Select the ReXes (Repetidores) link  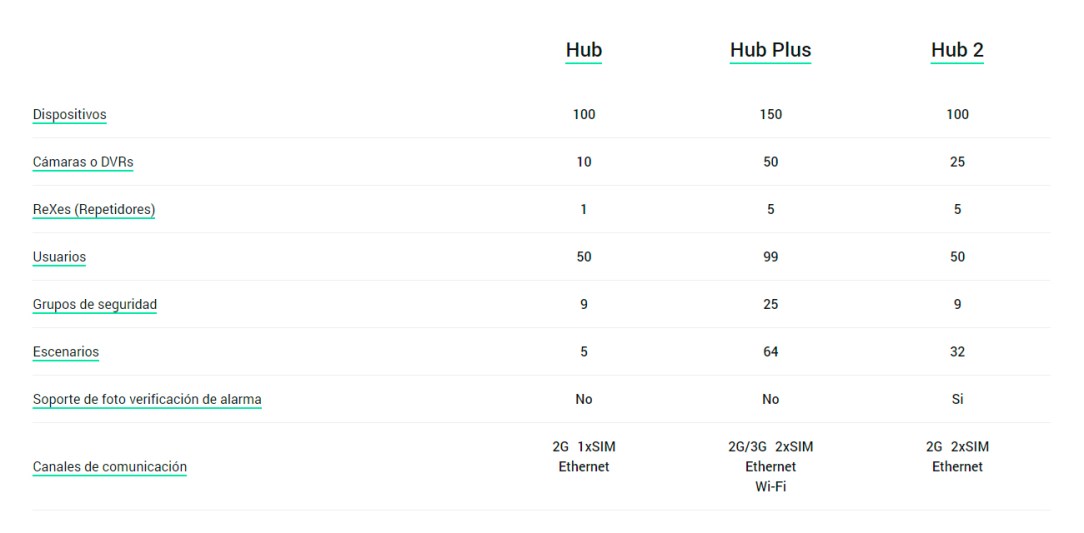[94, 209]
